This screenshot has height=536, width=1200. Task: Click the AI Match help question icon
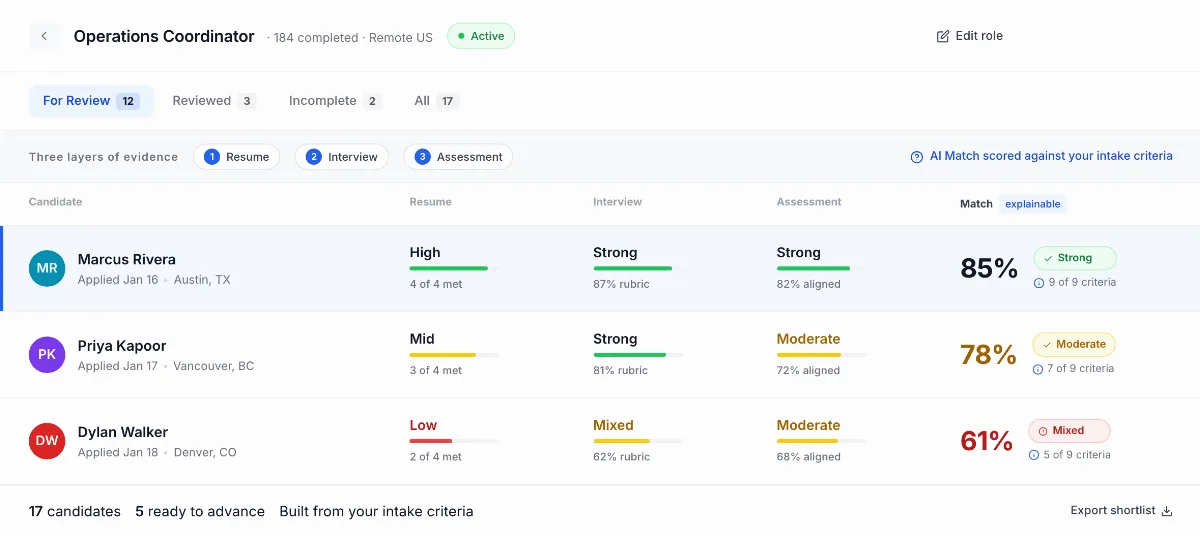916,157
